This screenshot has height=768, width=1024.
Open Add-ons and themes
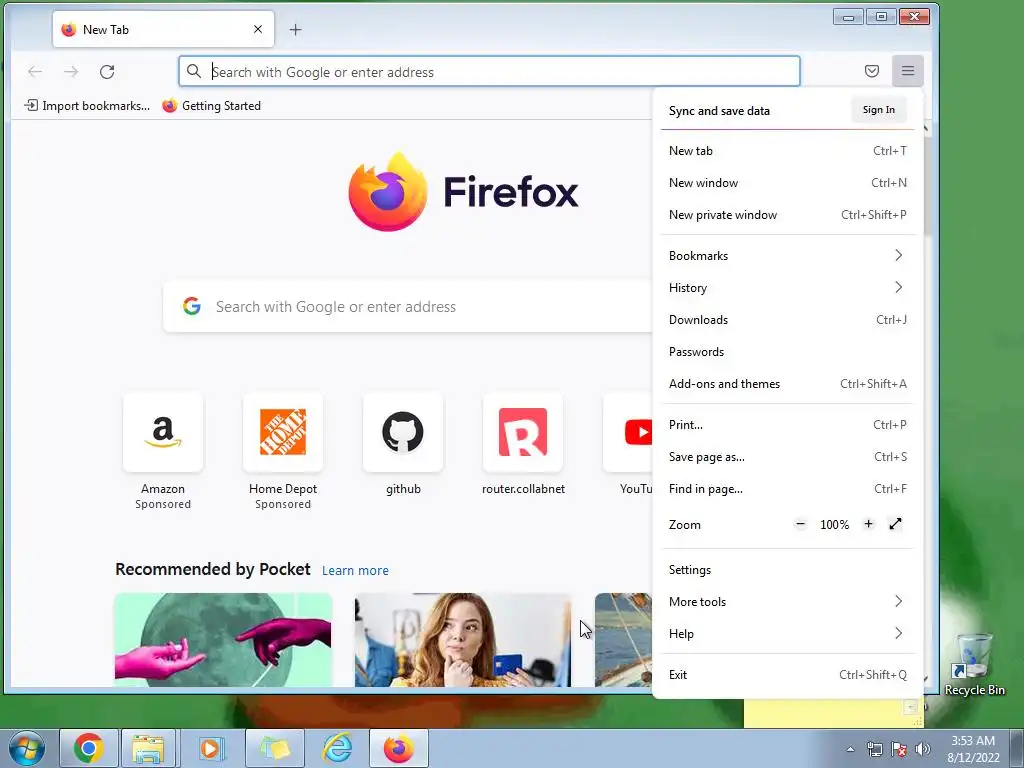coord(788,383)
